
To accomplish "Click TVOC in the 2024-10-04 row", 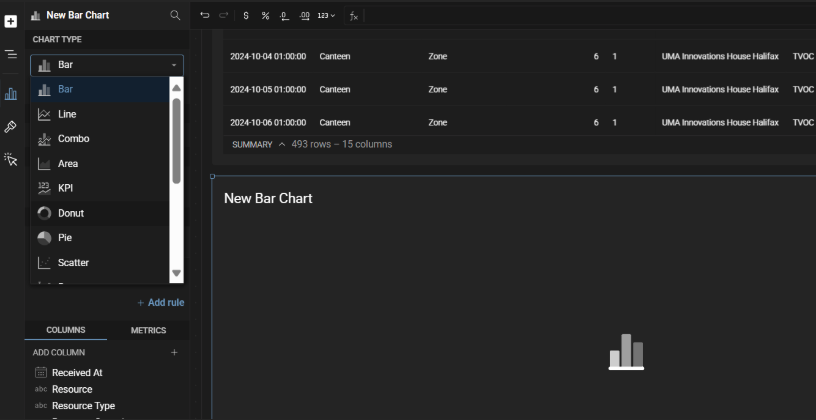I will coord(803,56).
